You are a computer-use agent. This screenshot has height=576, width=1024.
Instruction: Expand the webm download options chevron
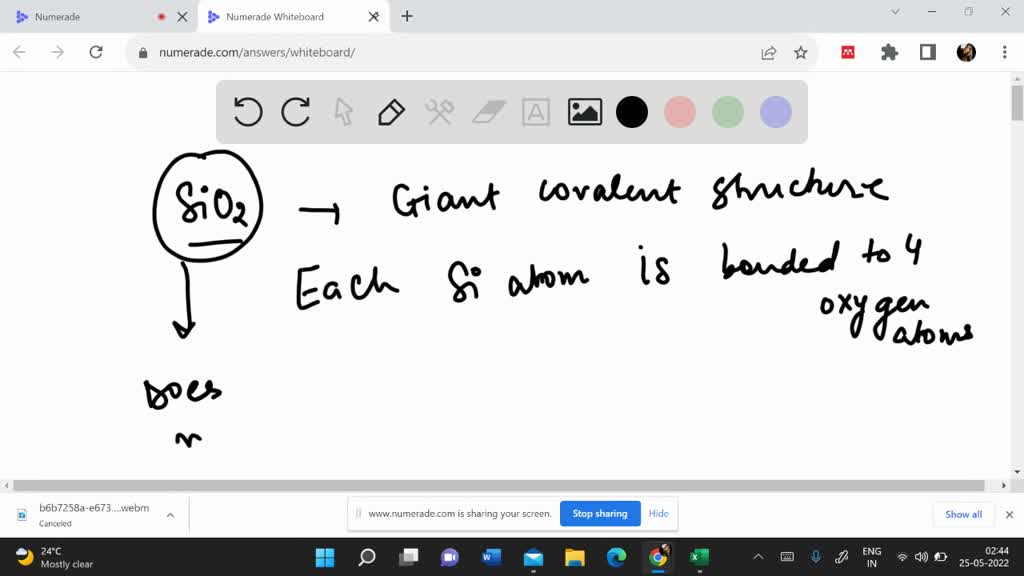[x=170, y=515]
